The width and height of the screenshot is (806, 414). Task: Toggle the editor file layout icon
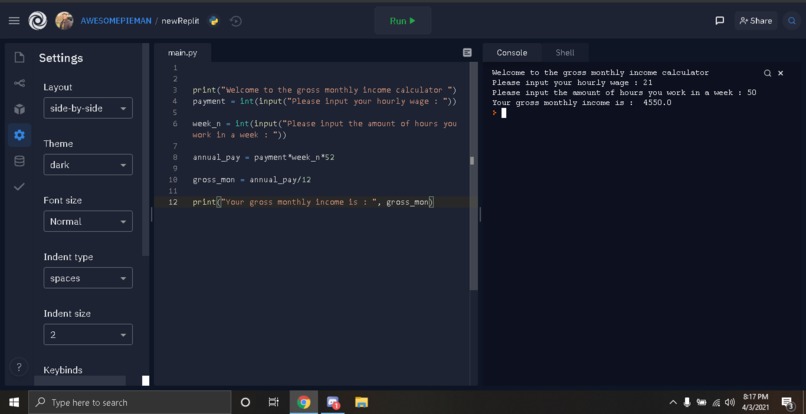point(467,52)
